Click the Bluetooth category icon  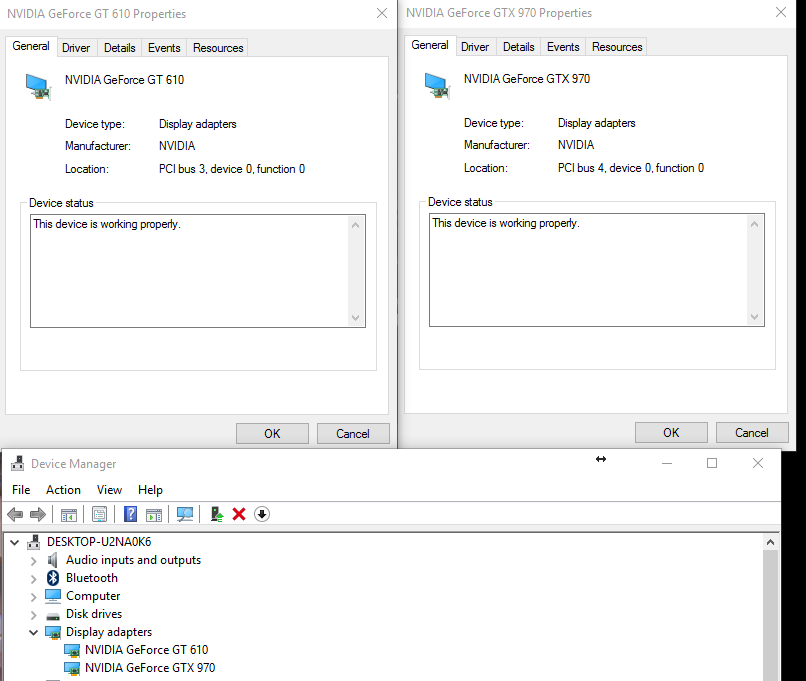pyautogui.click(x=53, y=578)
